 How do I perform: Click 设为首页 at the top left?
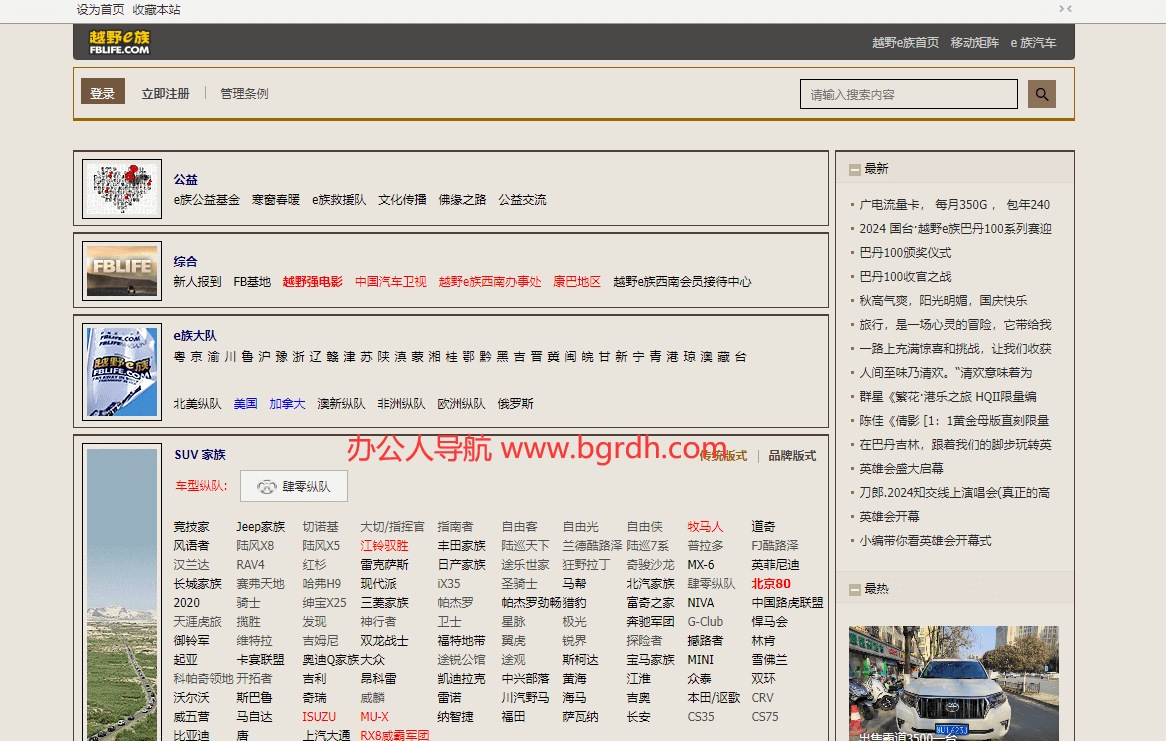coord(100,9)
